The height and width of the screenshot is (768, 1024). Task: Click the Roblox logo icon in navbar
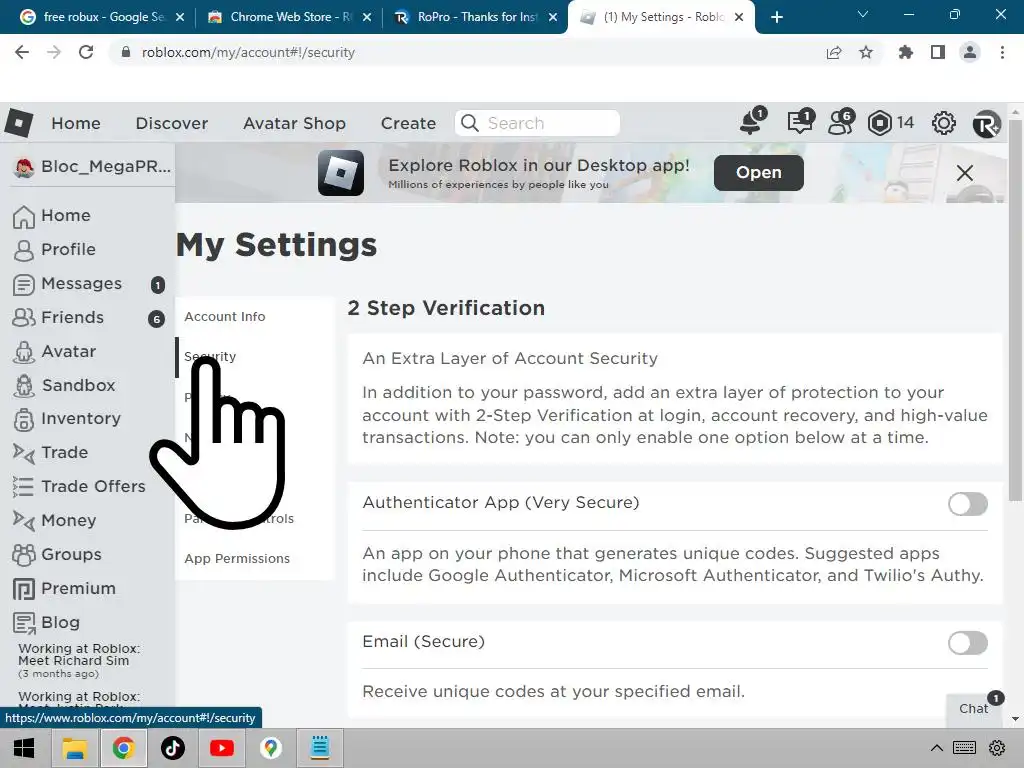click(x=18, y=123)
